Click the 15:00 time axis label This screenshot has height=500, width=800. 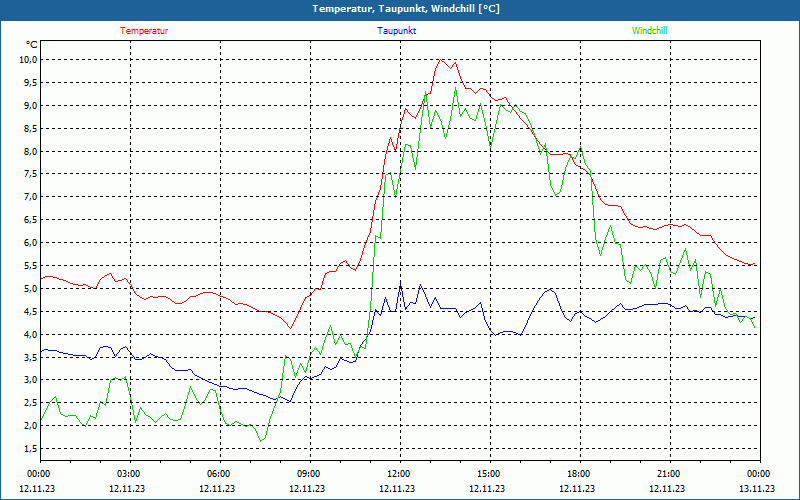coord(490,474)
